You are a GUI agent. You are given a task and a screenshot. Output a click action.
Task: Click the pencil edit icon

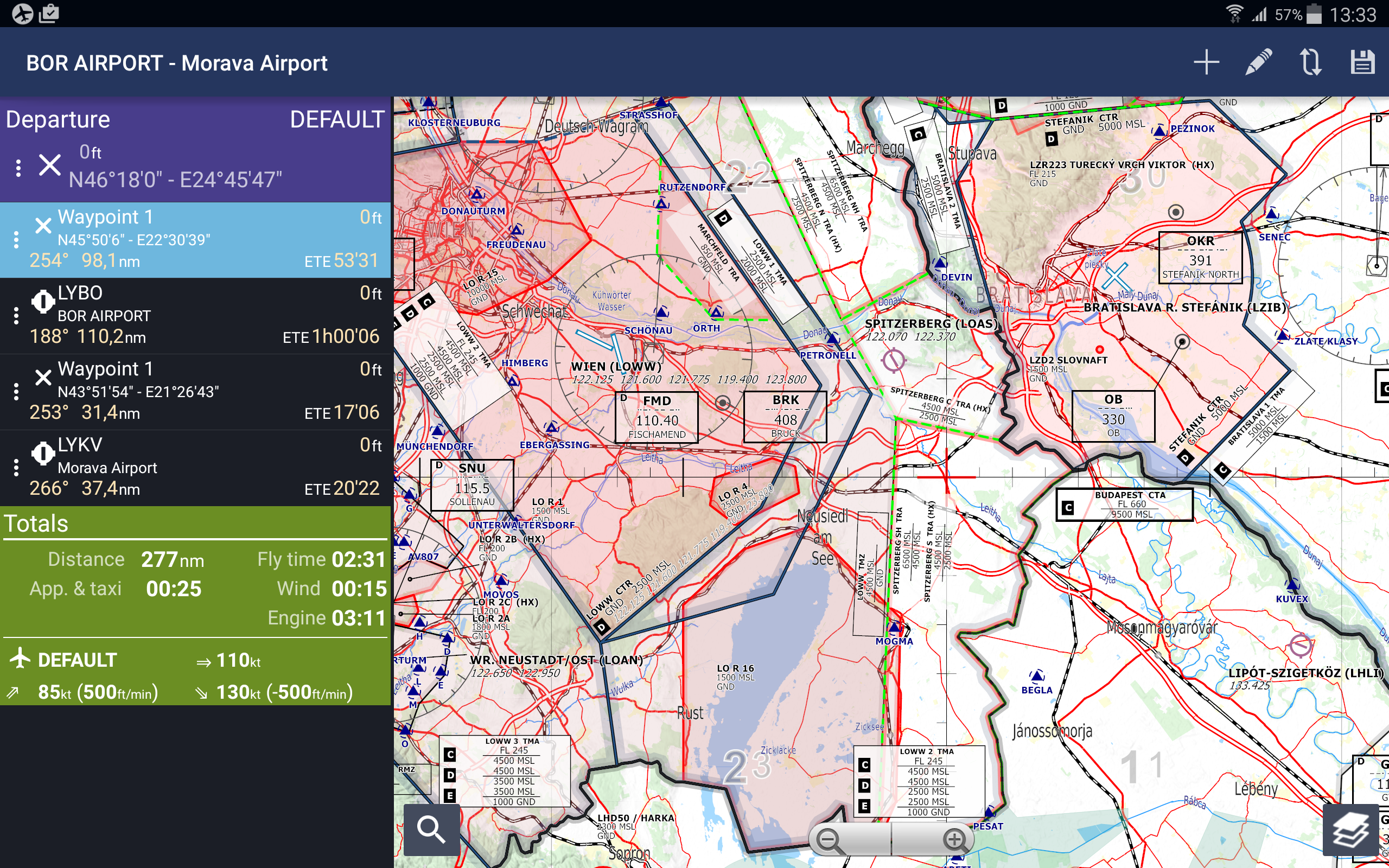pyautogui.click(x=1258, y=62)
